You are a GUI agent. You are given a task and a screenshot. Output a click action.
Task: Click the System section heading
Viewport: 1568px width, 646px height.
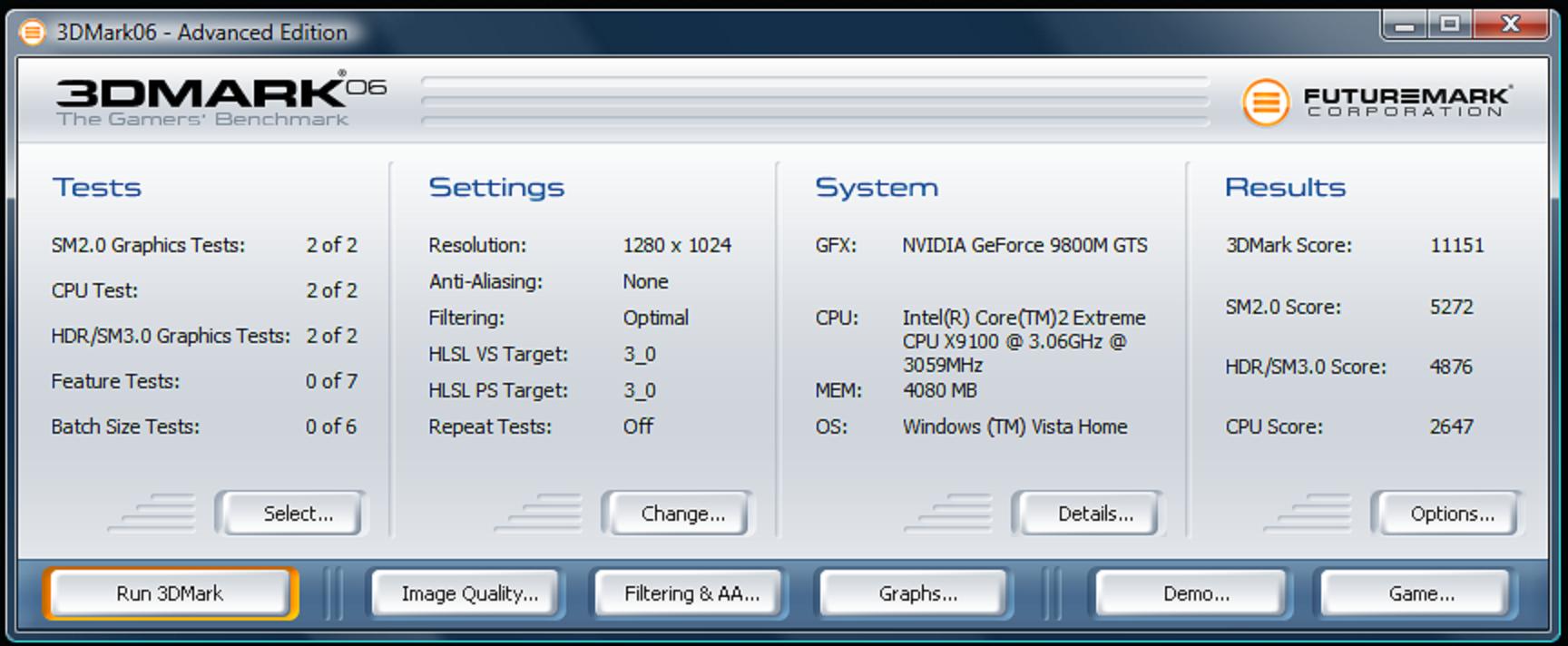pyautogui.click(x=877, y=187)
